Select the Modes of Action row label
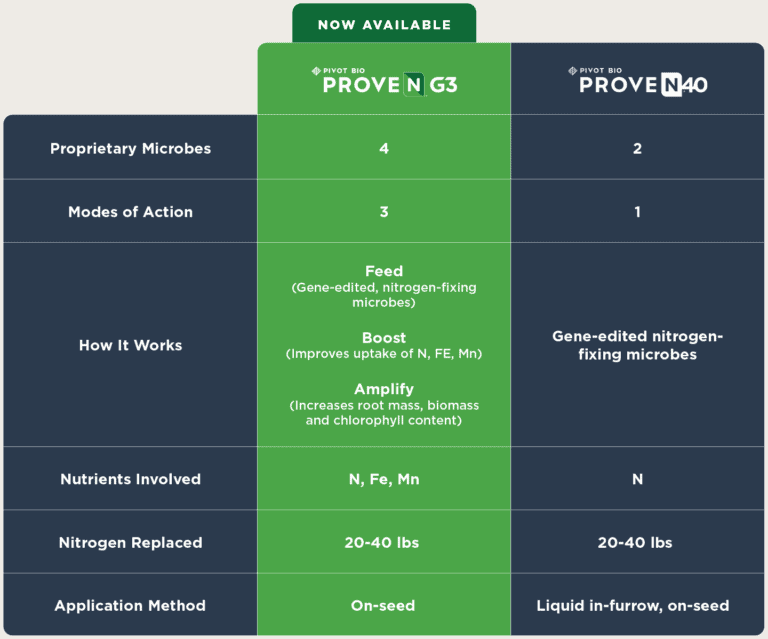Screen dimensions: 768x639 point(130,212)
